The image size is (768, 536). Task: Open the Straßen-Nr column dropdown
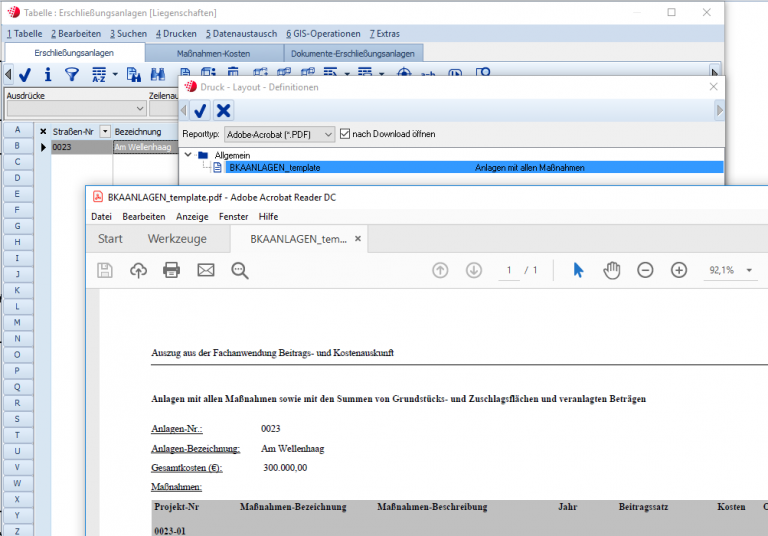coord(105,131)
